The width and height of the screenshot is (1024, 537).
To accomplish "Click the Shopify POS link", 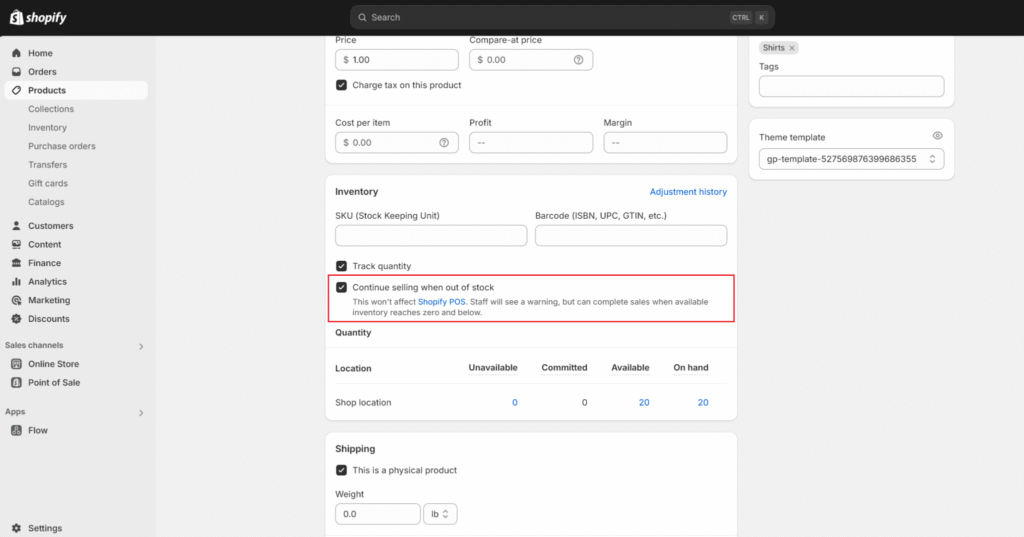I will click(442, 301).
